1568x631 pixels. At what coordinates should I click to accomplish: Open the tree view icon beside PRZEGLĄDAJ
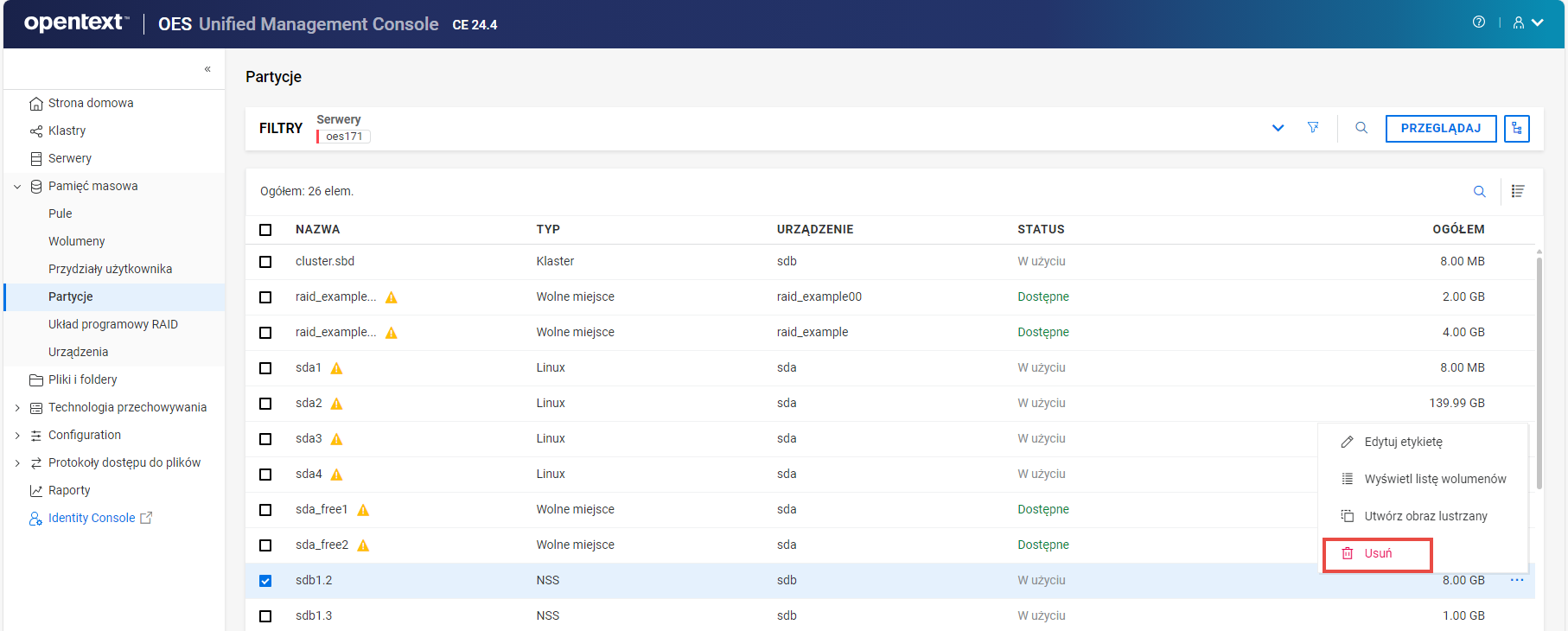[x=1516, y=129]
